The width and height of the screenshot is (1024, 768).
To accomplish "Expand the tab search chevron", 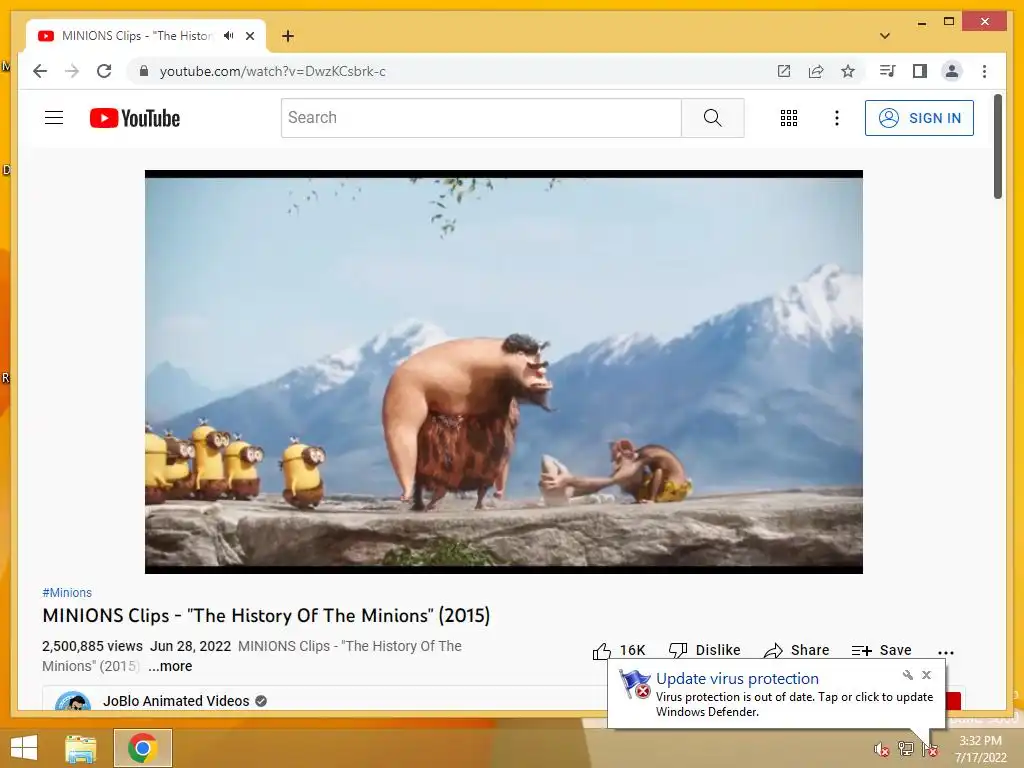I will coord(884,36).
